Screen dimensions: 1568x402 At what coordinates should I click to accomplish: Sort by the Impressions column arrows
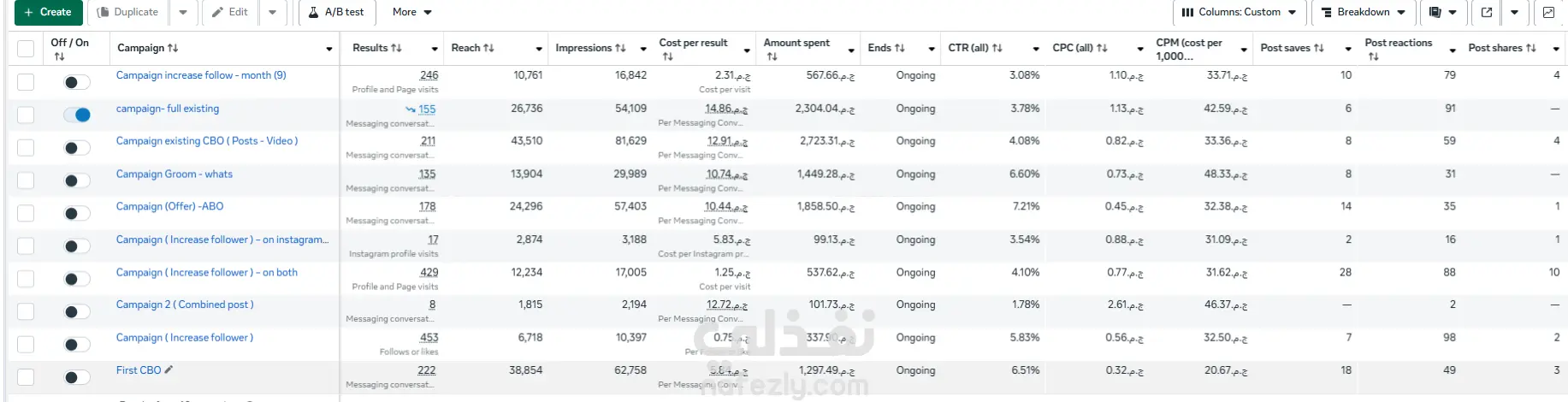pyautogui.click(x=620, y=48)
